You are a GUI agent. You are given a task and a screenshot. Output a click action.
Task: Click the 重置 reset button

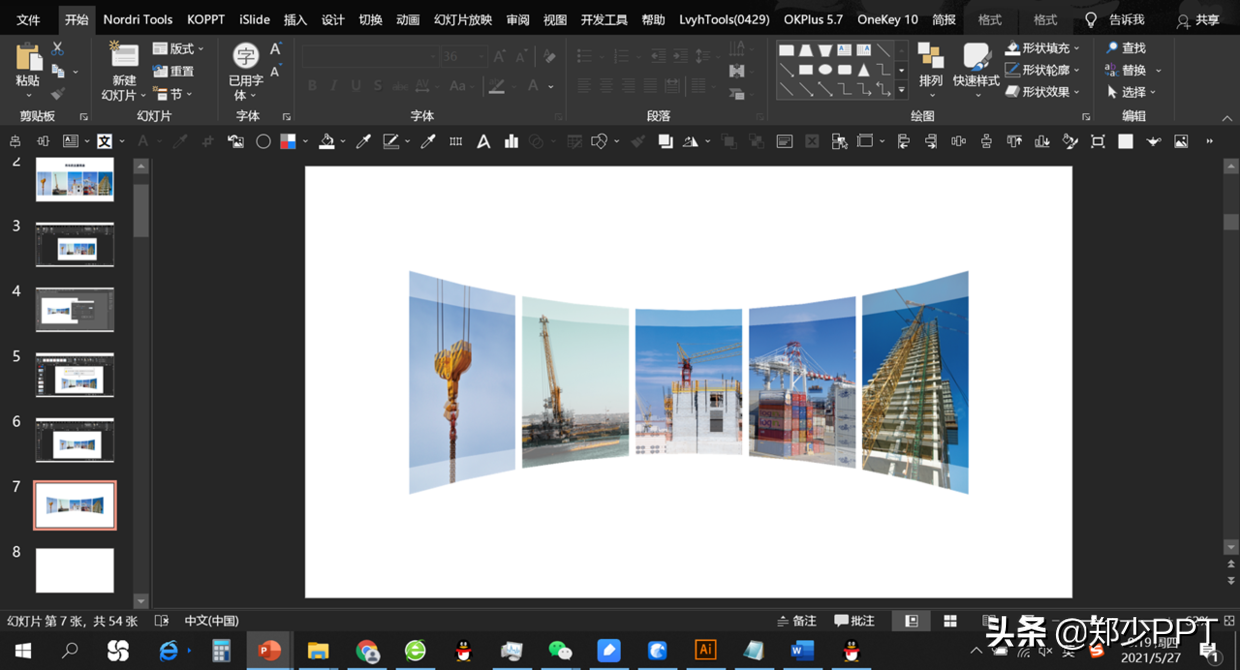pyautogui.click(x=174, y=71)
